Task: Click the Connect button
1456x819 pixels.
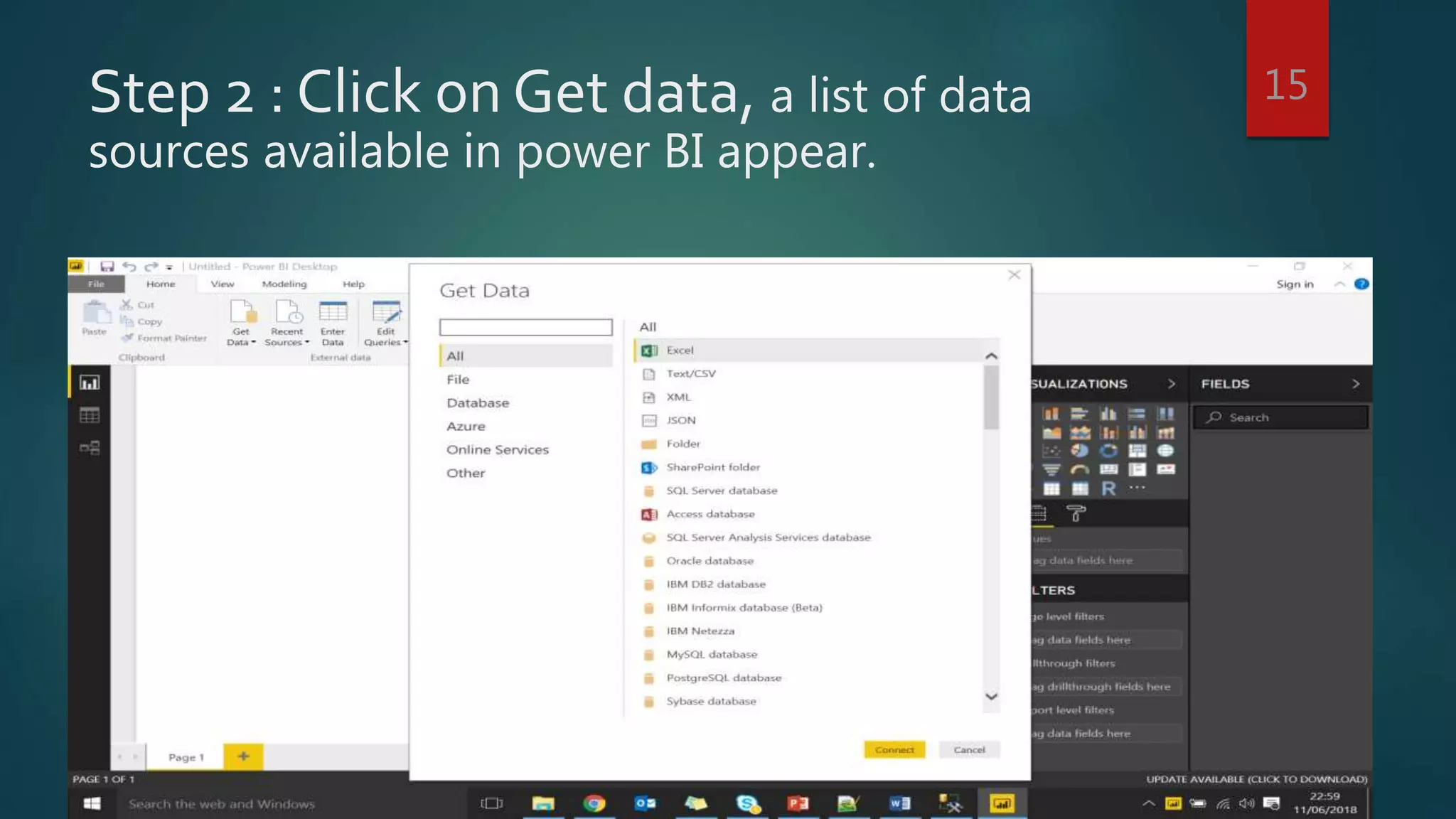Action: (x=894, y=749)
